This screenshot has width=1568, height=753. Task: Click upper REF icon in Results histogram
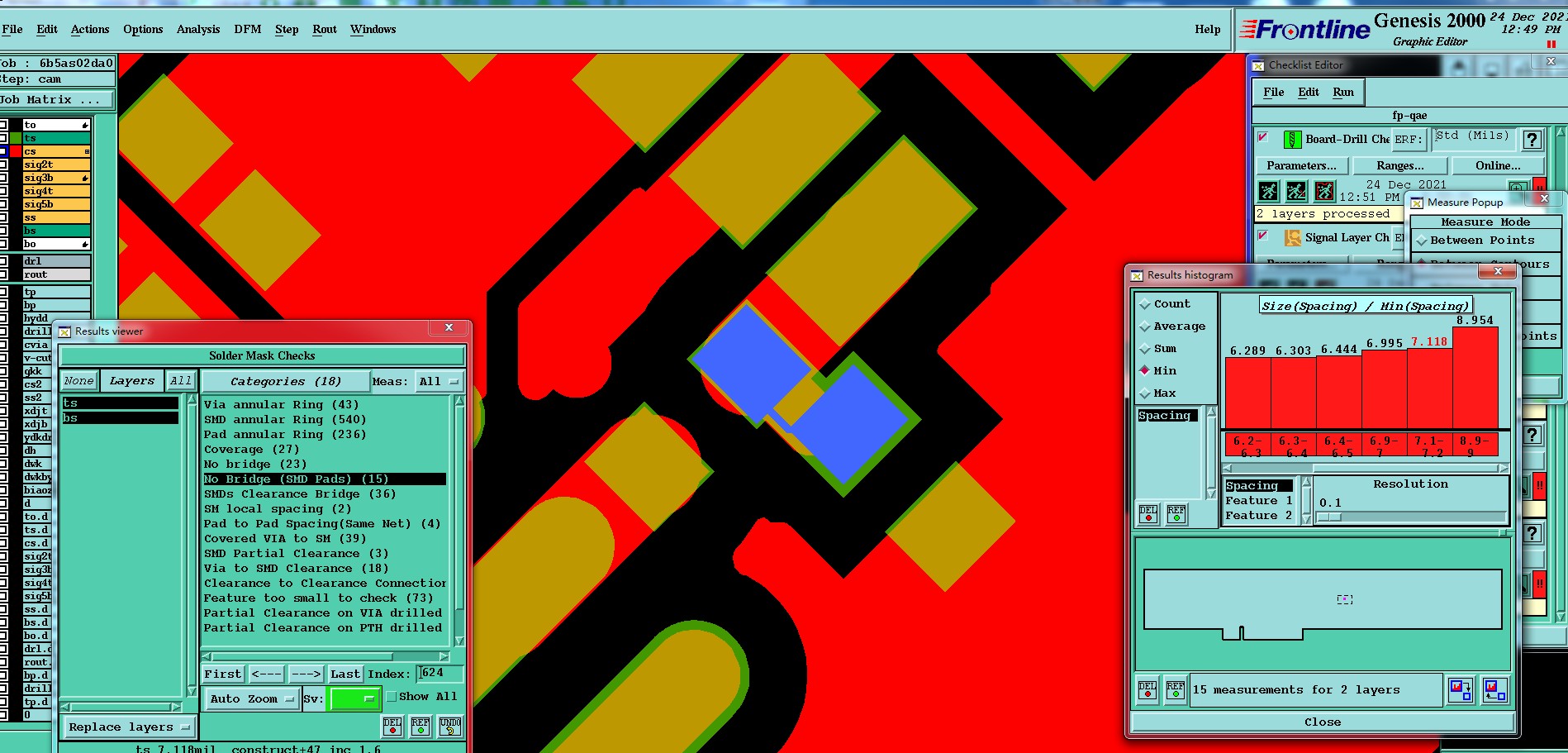(x=1176, y=514)
